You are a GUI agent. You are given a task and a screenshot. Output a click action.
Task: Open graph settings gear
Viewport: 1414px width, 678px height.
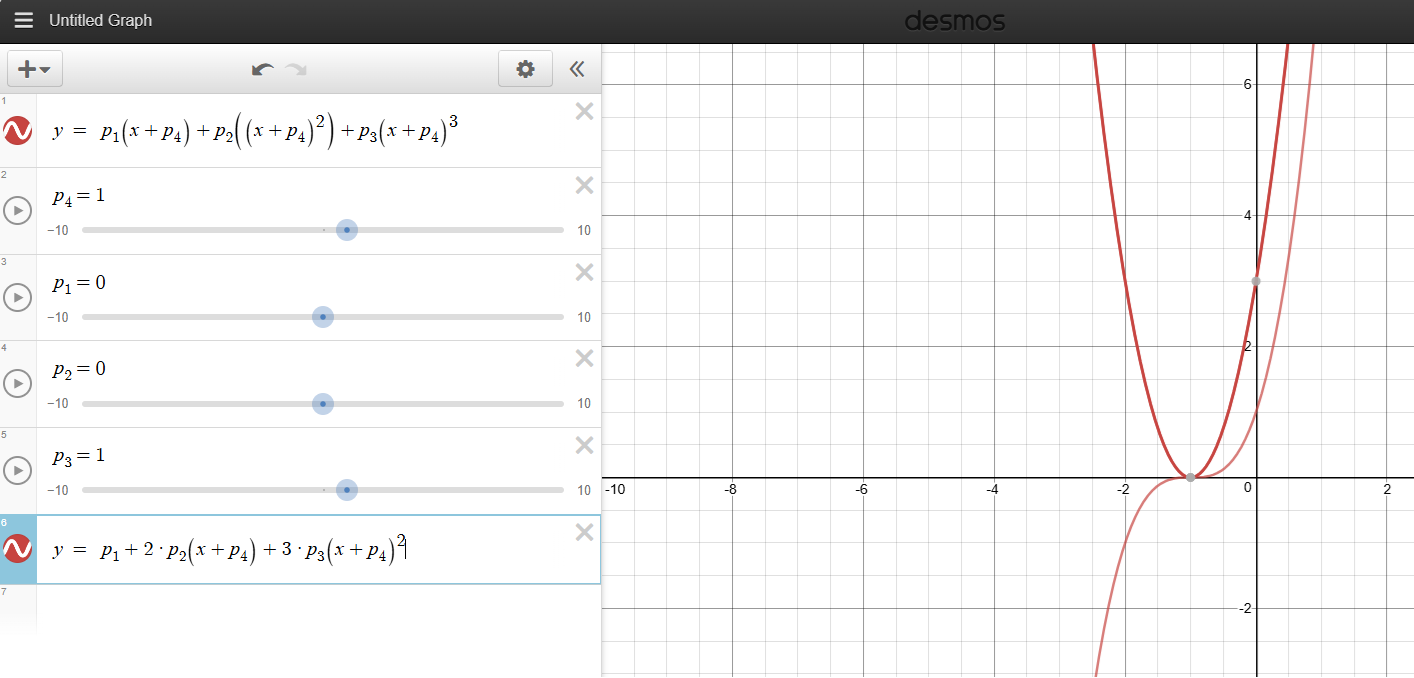click(525, 69)
